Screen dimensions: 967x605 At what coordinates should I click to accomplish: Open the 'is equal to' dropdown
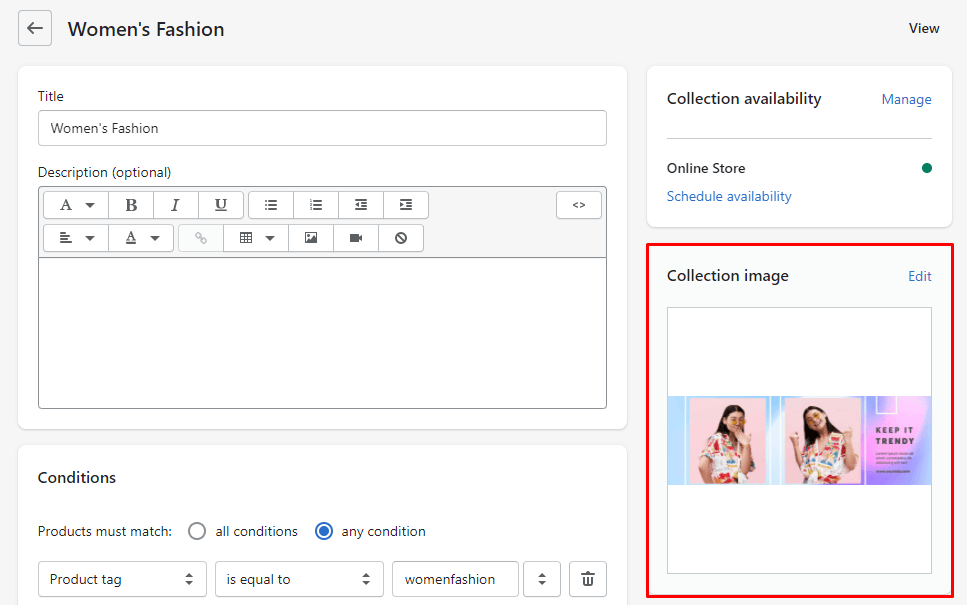click(299, 579)
